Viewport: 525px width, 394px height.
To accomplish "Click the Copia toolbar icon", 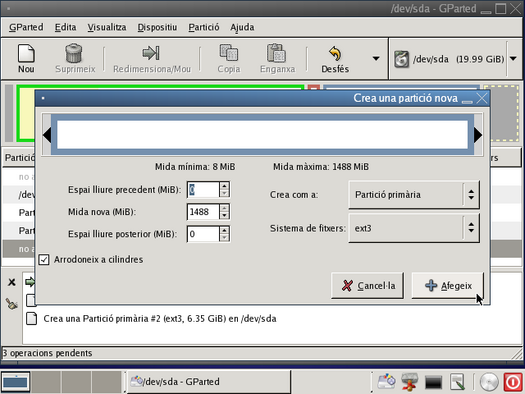I will (229, 53).
